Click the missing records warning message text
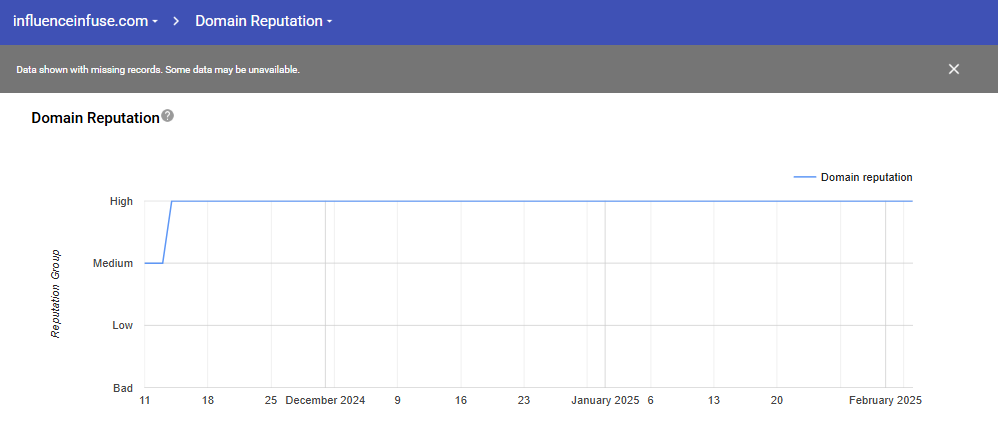The width and height of the screenshot is (998, 437). [x=158, y=70]
